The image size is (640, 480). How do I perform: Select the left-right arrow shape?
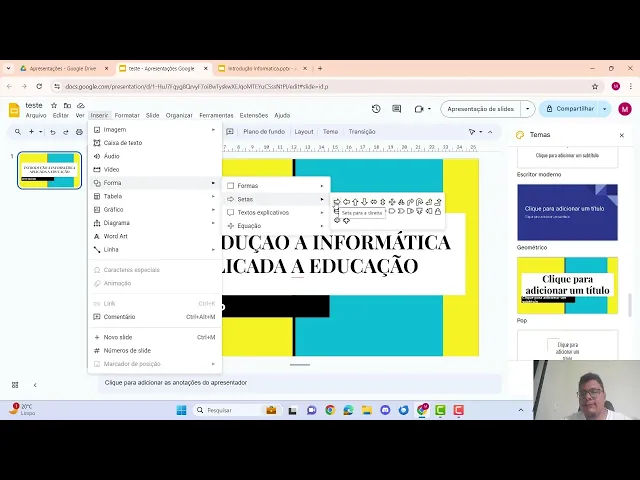pyautogui.click(x=374, y=202)
